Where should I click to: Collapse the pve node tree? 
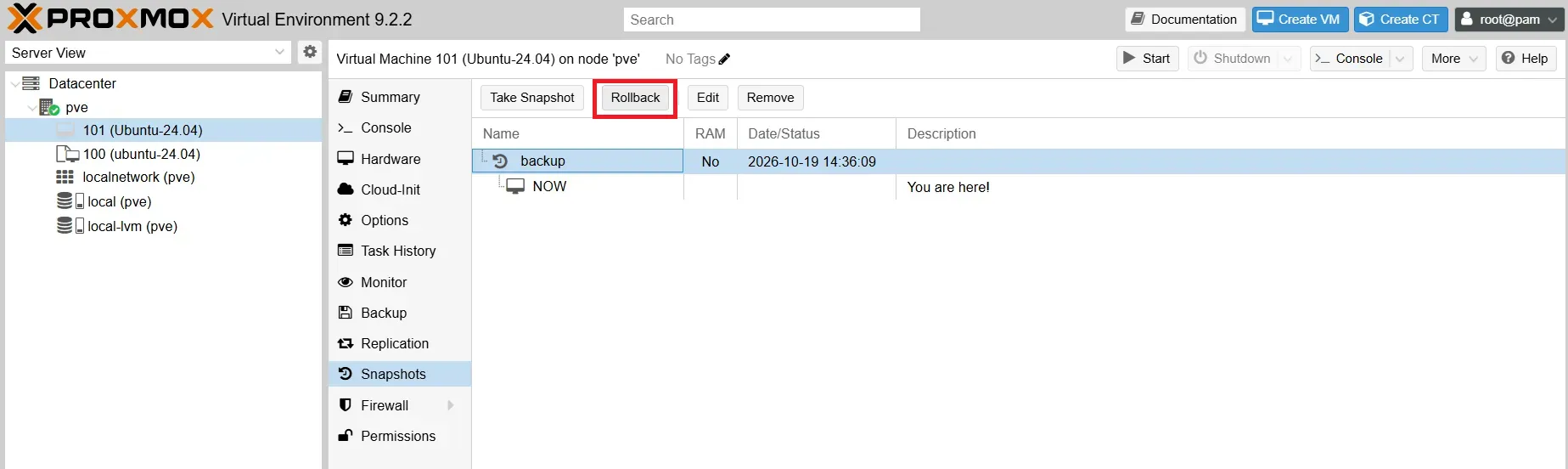[31, 108]
